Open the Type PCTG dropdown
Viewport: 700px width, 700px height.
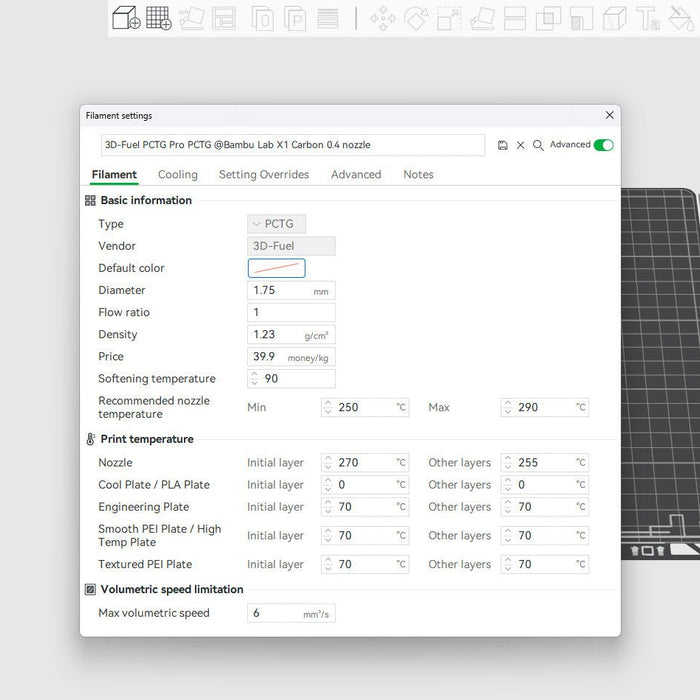click(276, 224)
